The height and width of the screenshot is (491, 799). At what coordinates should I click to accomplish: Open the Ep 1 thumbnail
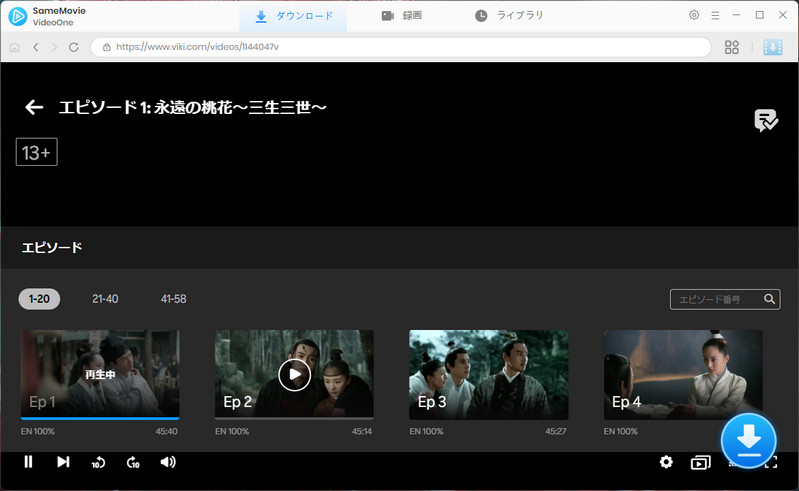[100, 374]
